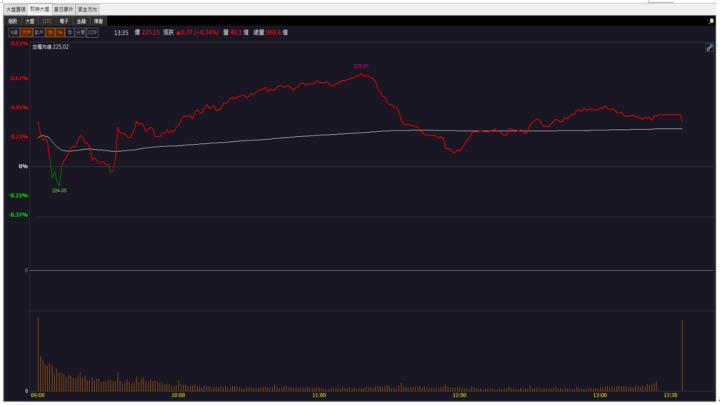Open the first tab in the top tab bar
The image size is (720, 405).
(x=15, y=8)
